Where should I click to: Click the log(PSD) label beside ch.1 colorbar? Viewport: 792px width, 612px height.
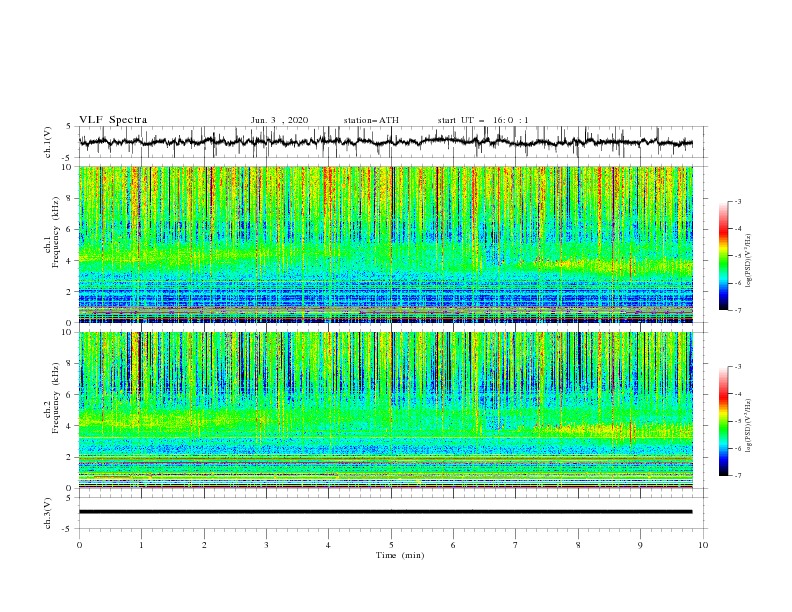click(x=750, y=261)
